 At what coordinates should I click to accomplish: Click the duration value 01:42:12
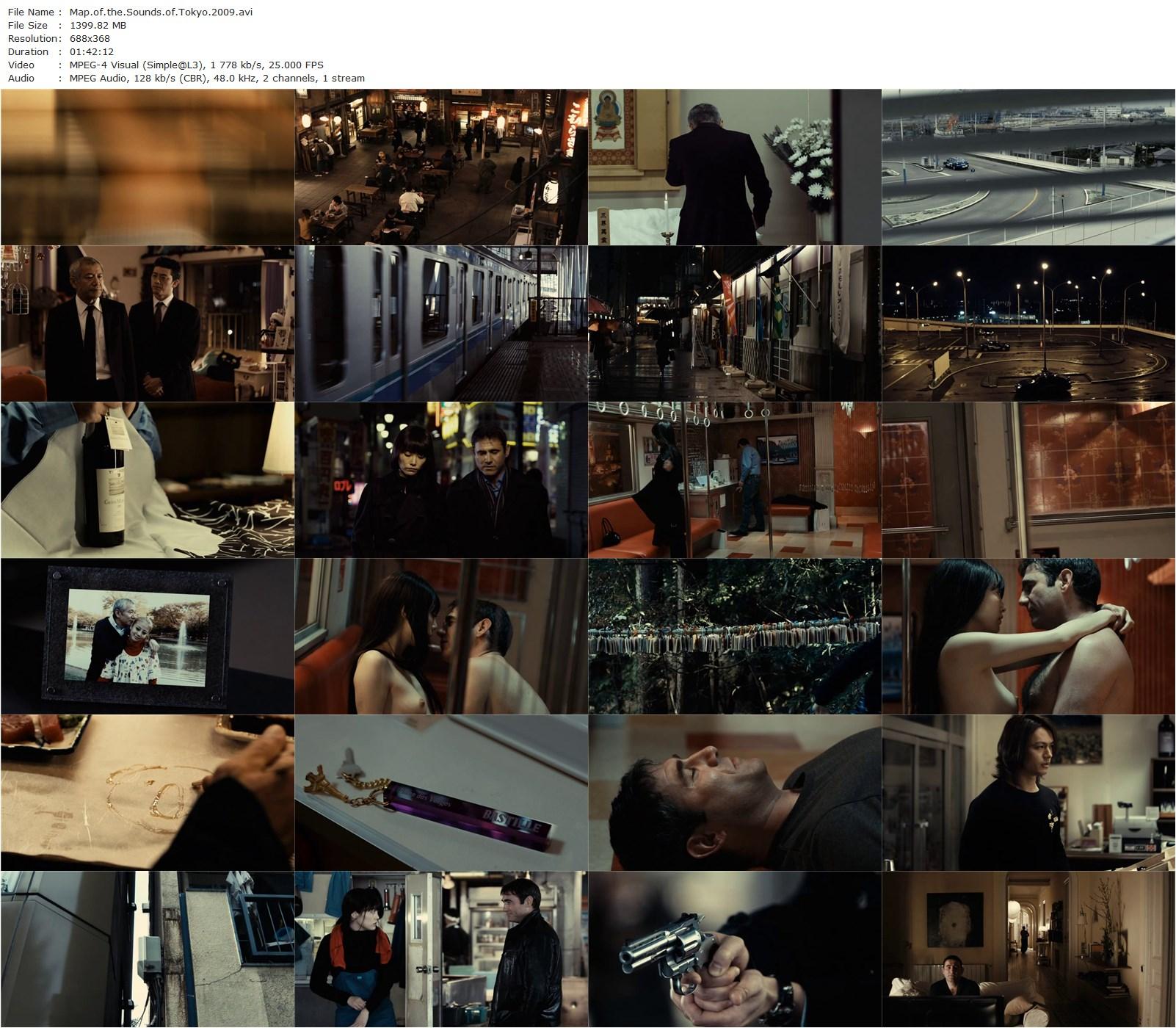92,51
